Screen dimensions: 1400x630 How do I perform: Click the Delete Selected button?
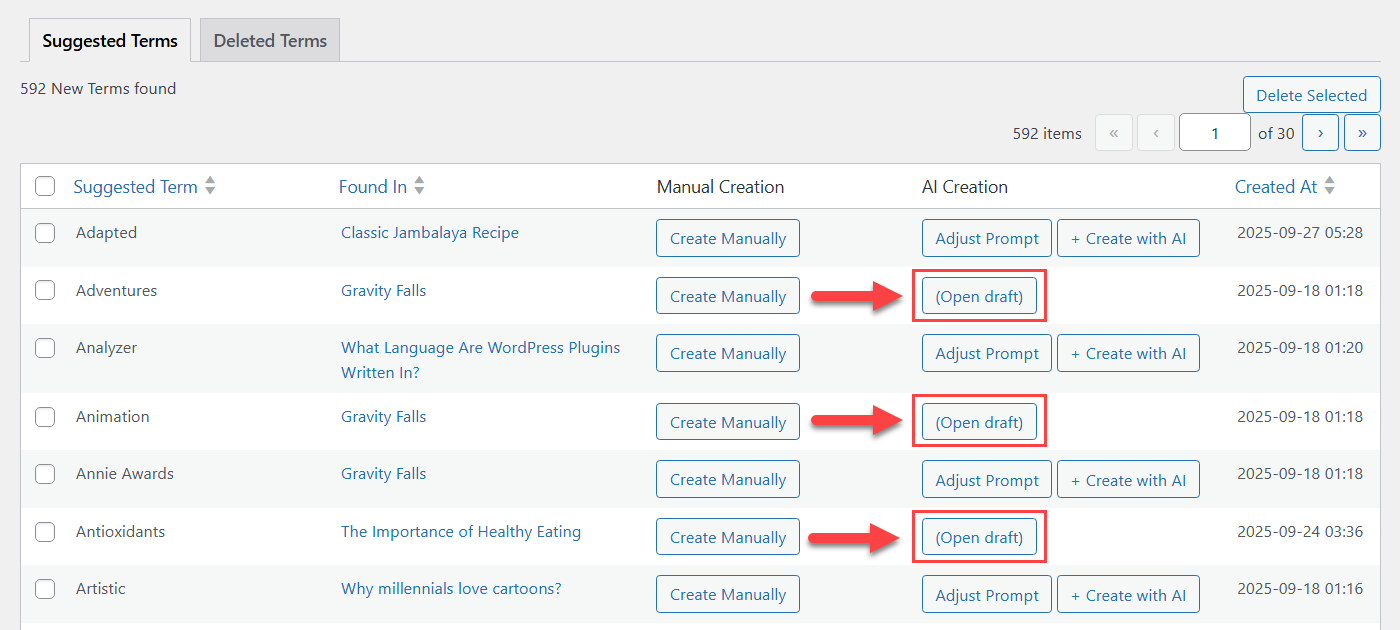(1311, 95)
